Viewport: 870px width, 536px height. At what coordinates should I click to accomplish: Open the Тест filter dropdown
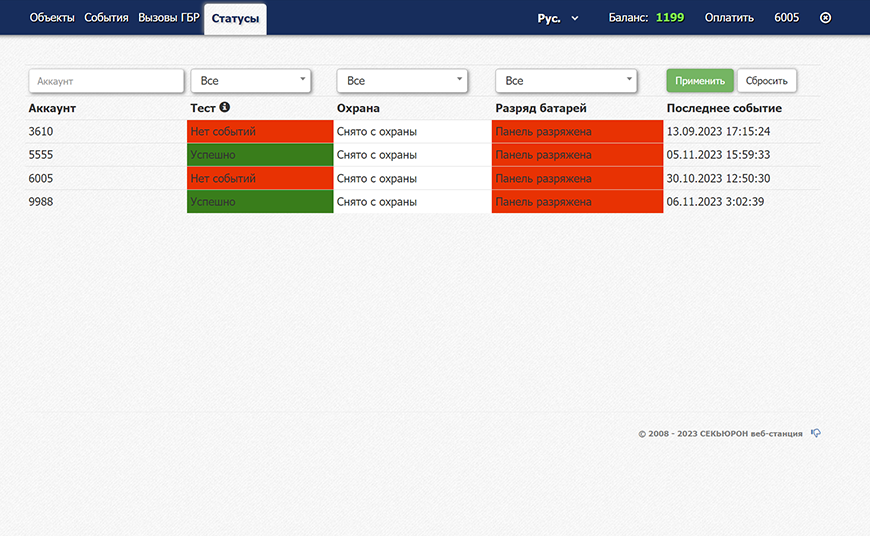251,81
